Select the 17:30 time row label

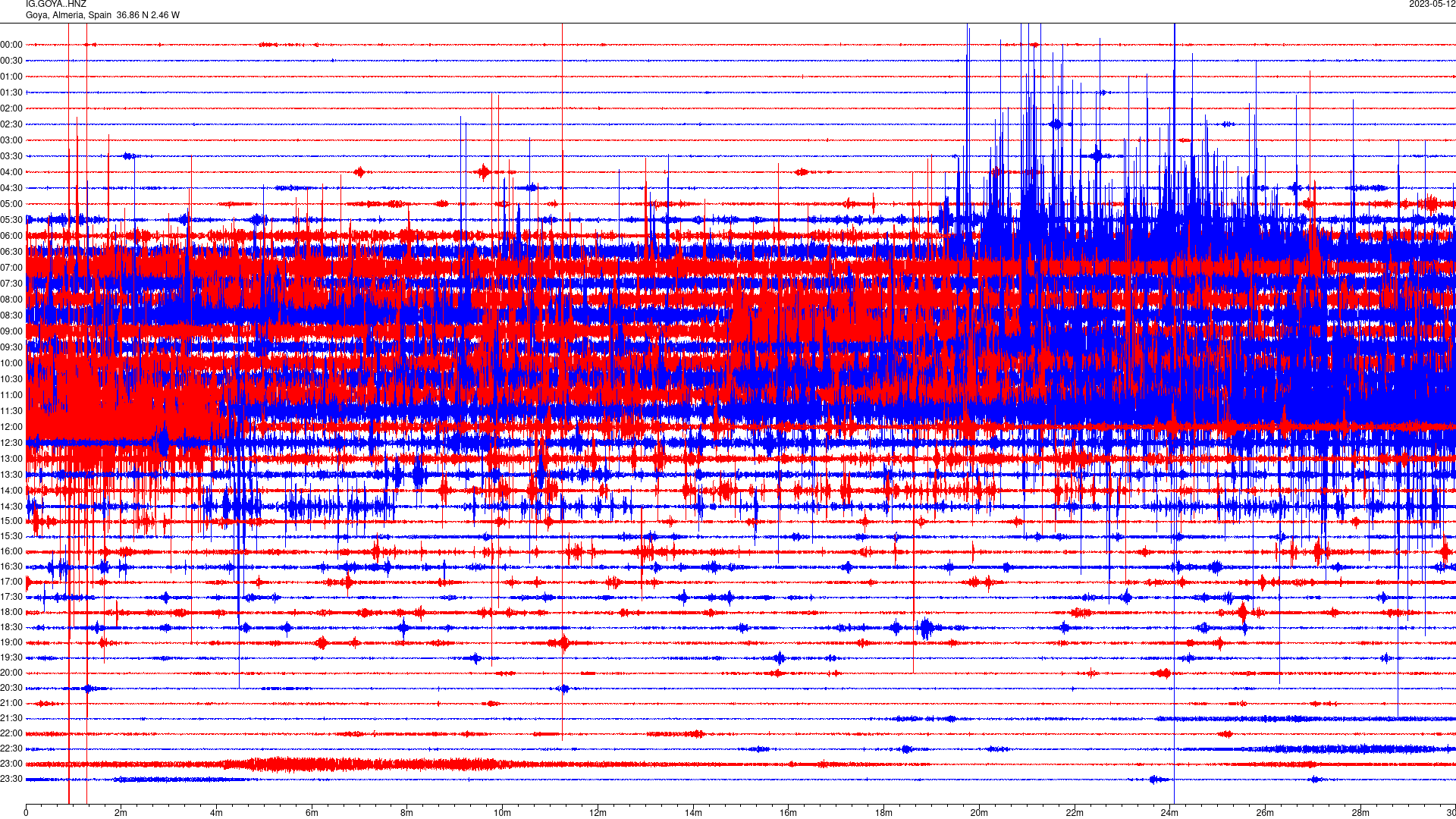(x=11, y=597)
